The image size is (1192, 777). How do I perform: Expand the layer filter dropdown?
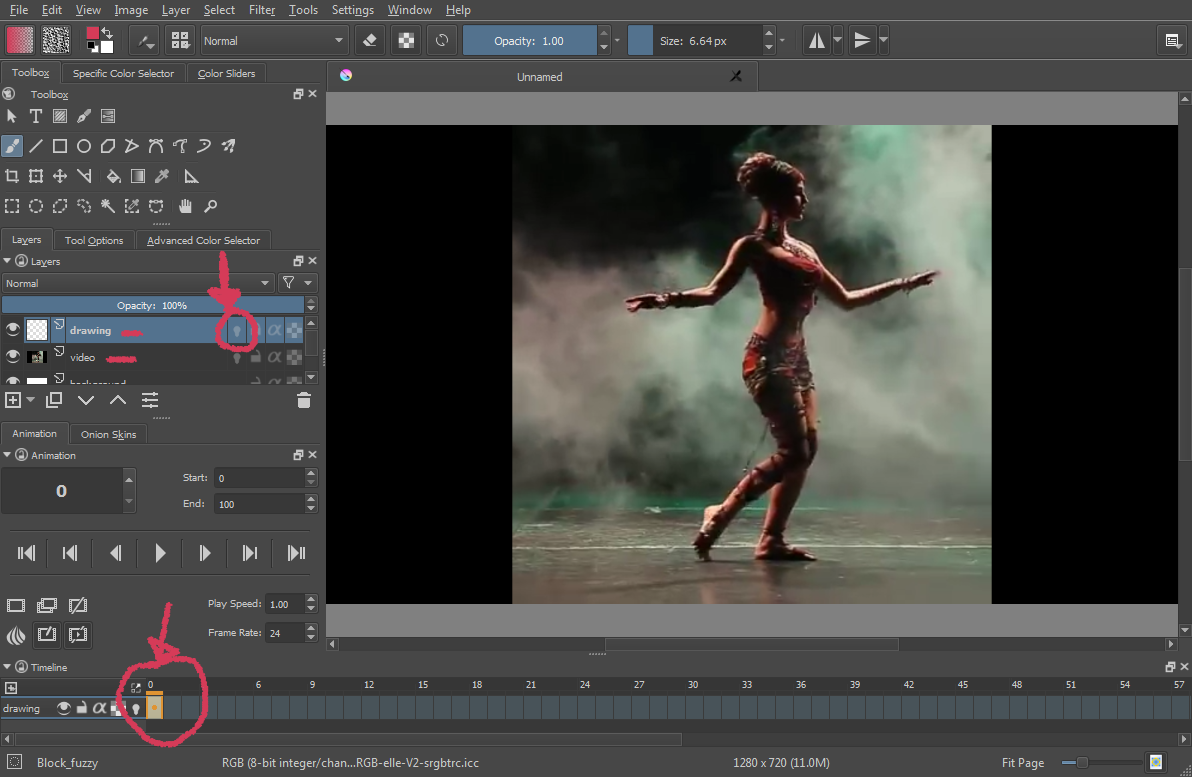pos(297,283)
